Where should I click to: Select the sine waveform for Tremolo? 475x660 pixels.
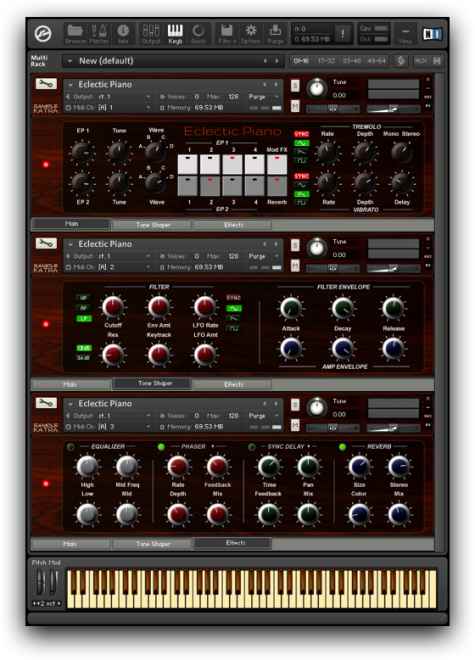tap(302, 143)
